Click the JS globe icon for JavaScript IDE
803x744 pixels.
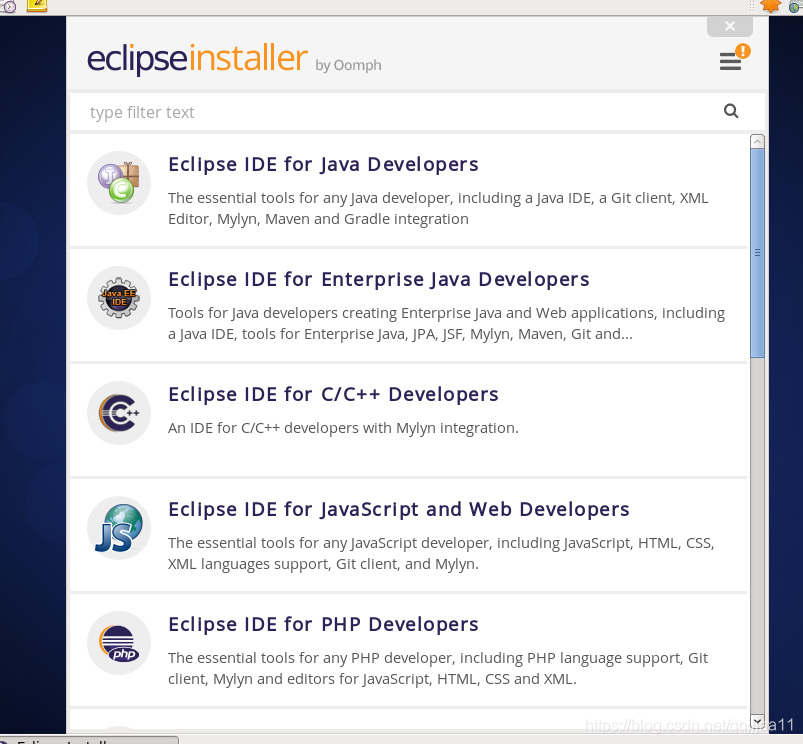click(x=118, y=527)
